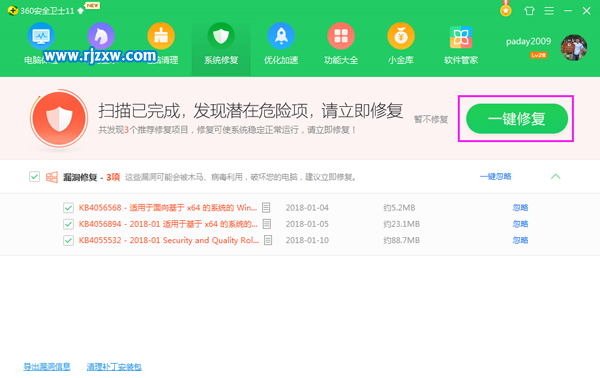Click the size 约88.7MB

(x=401, y=240)
